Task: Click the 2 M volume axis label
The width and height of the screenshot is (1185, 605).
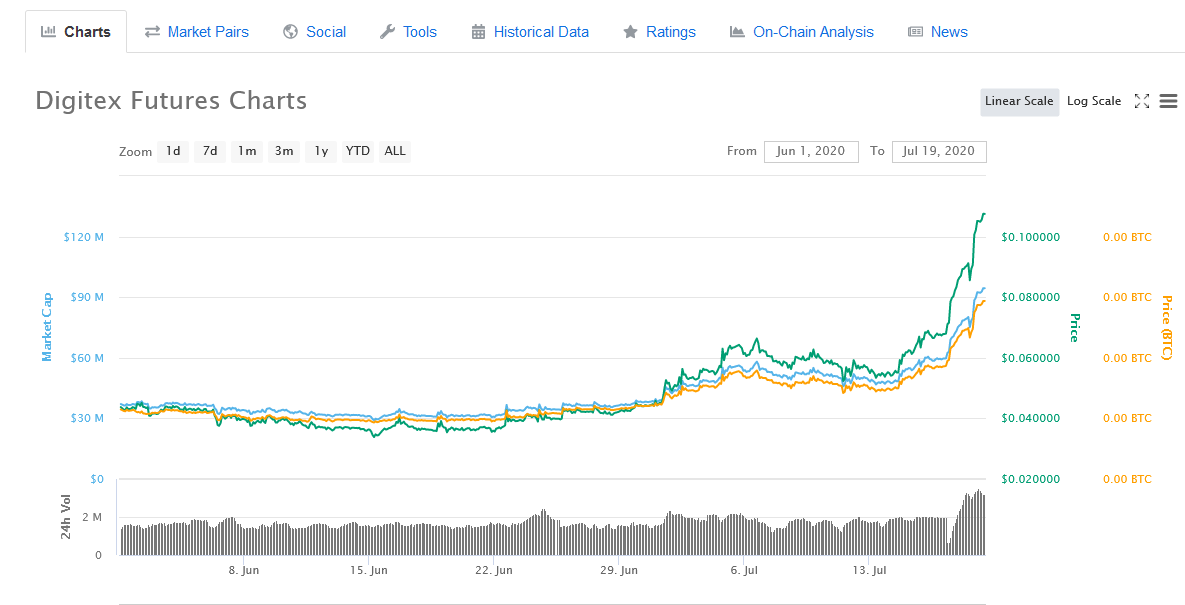Action: pos(91,517)
